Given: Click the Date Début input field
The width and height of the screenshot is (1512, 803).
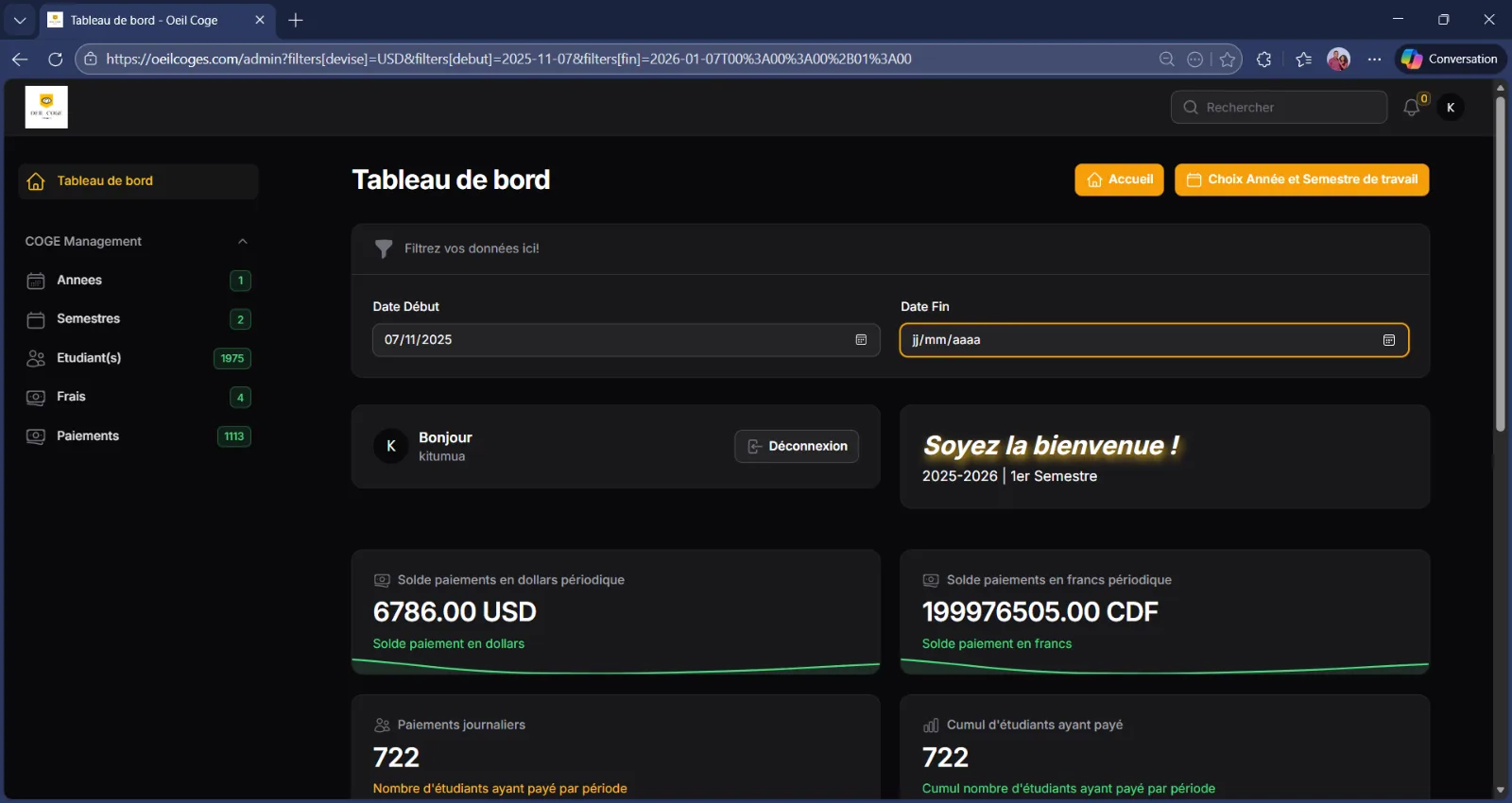Looking at the screenshot, I should (626, 340).
